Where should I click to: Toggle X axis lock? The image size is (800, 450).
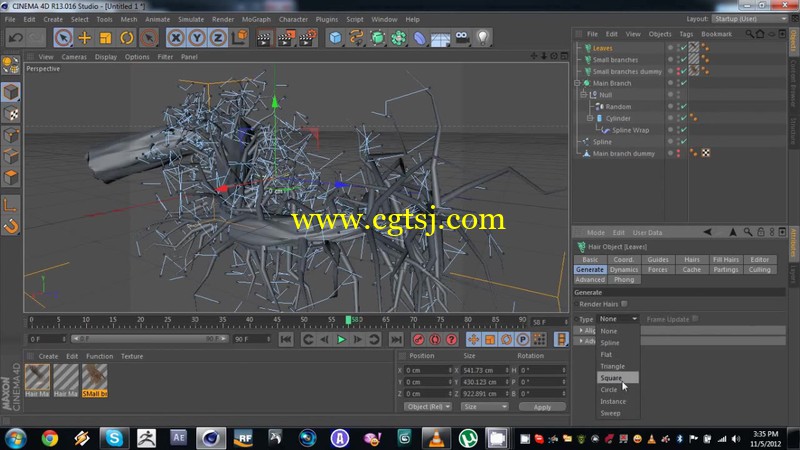coord(176,38)
